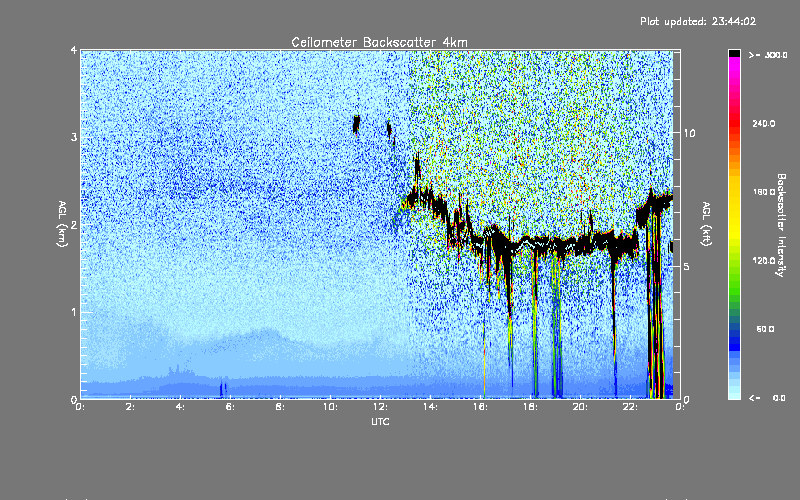The height and width of the screenshot is (500, 800).
Task: Click the '>= 300.0' colorbar maximum label
Action: coord(768,55)
